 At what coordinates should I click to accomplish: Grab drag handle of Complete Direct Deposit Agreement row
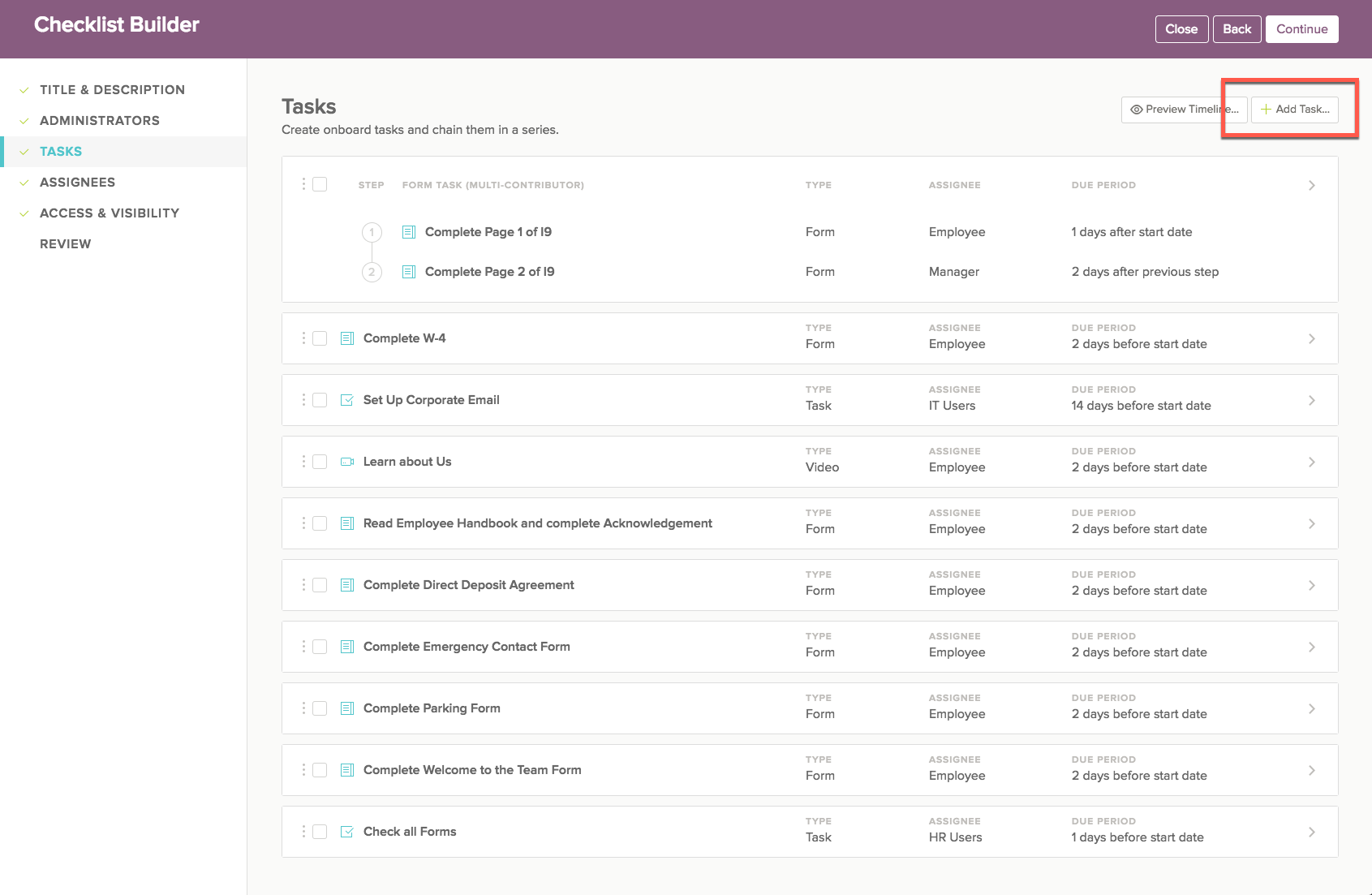pyautogui.click(x=303, y=585)
